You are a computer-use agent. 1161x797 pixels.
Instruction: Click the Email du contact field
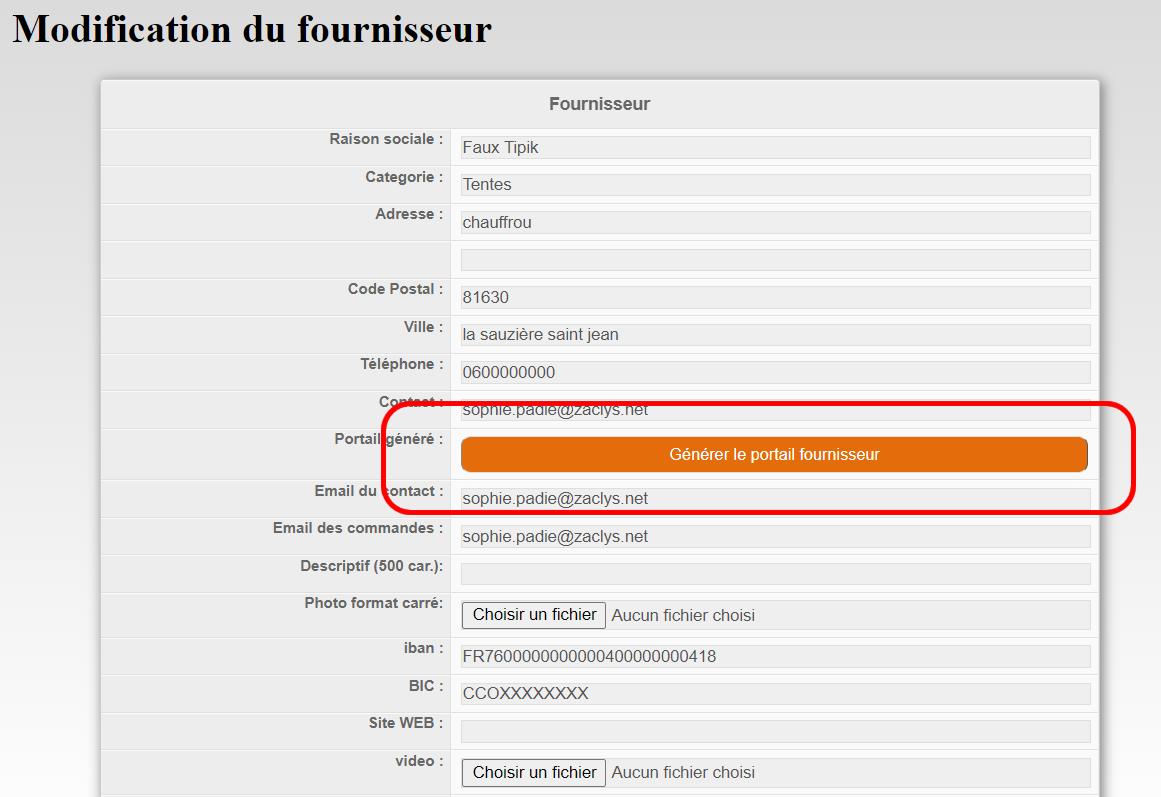(775, 498)
